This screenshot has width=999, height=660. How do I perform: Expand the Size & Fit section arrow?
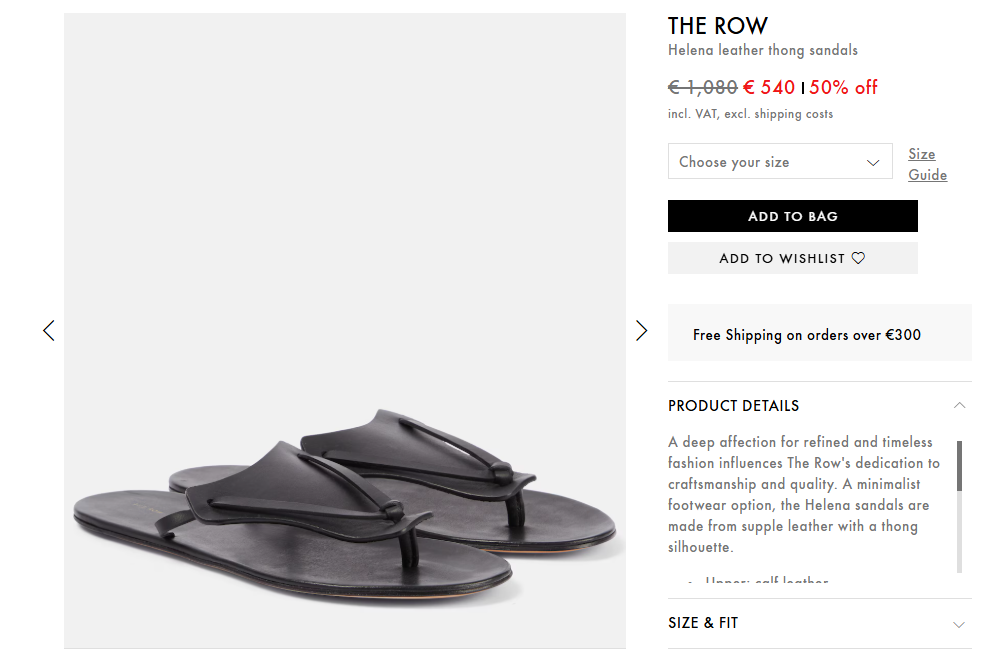(x=959, y=624)
